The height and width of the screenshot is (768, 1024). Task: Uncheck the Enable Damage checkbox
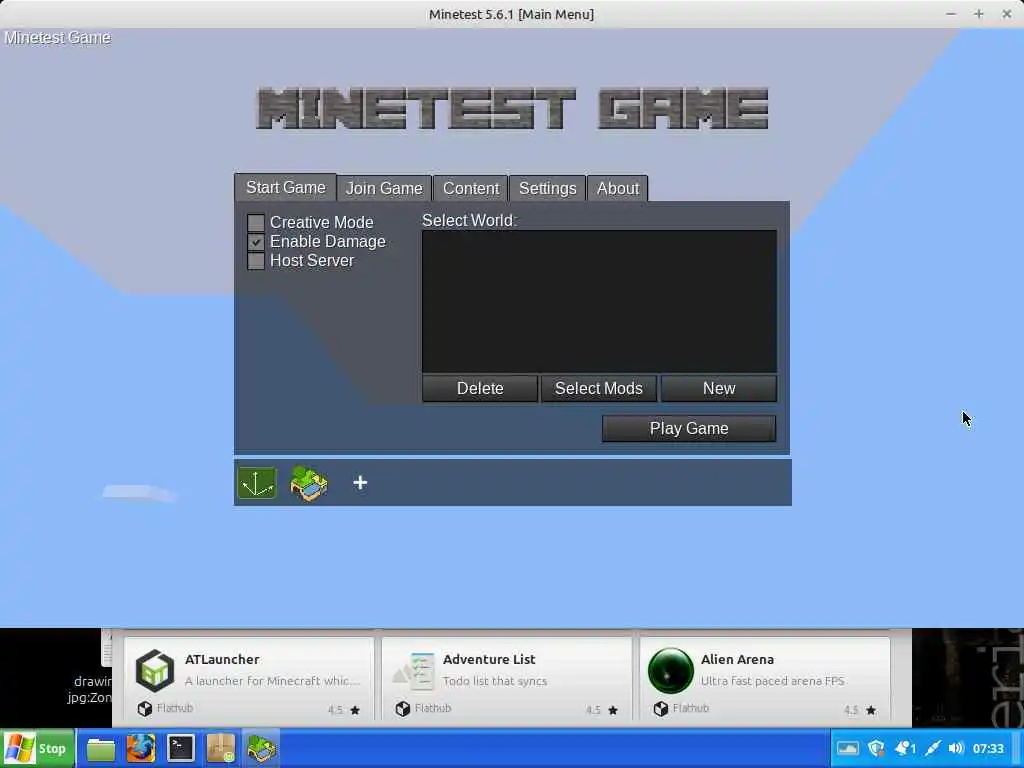tap(256, 242)
